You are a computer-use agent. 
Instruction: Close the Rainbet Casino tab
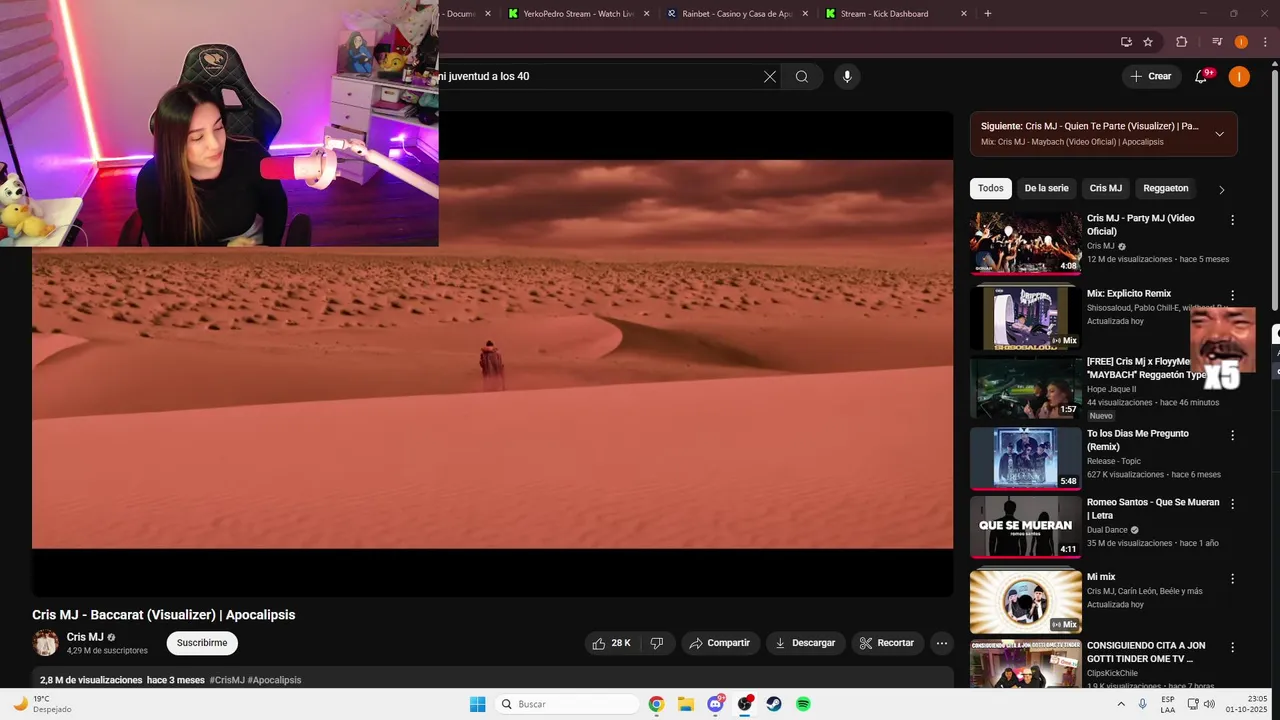[805, 14]
